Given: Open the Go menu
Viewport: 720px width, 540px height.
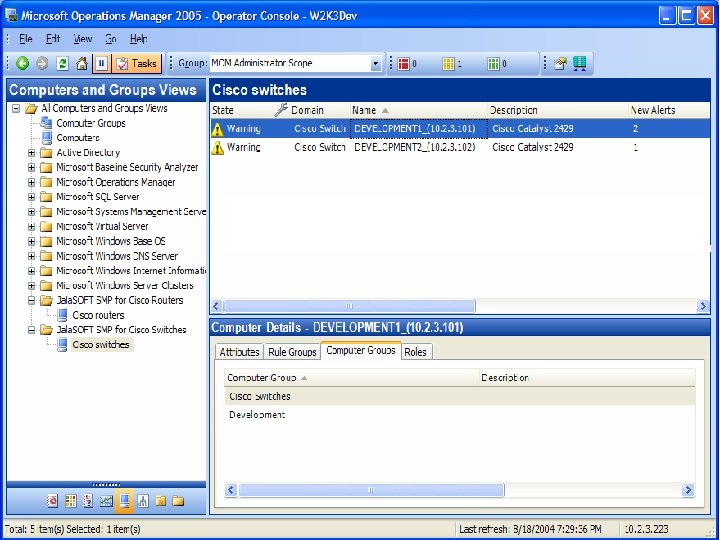Looking at the screenshot, I should click(x=111, y=39).
